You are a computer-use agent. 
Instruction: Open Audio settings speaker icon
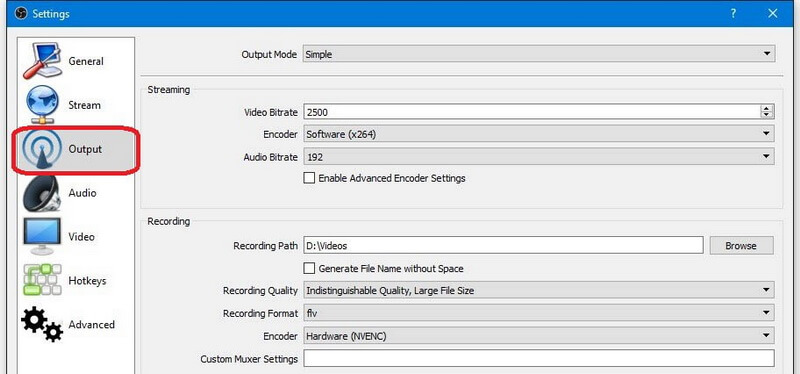[x=42, y=193]
